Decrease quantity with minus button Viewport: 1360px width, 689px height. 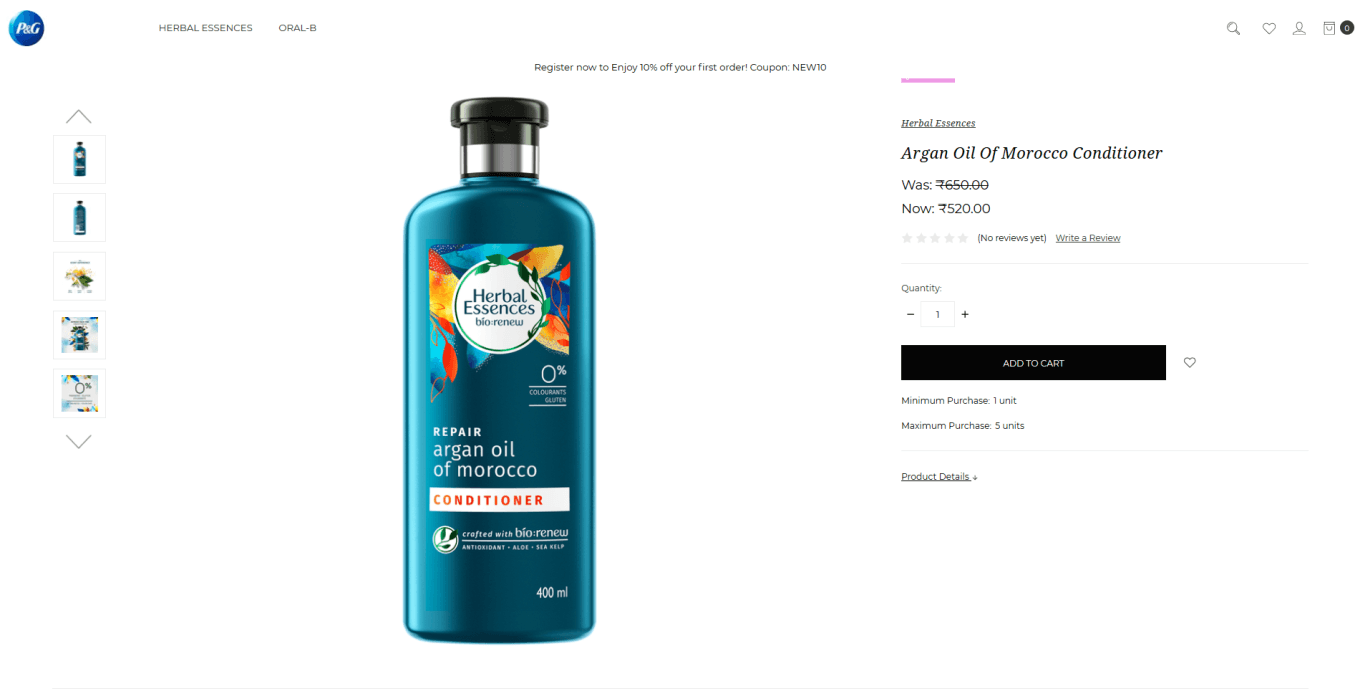[x=910, y=314]
